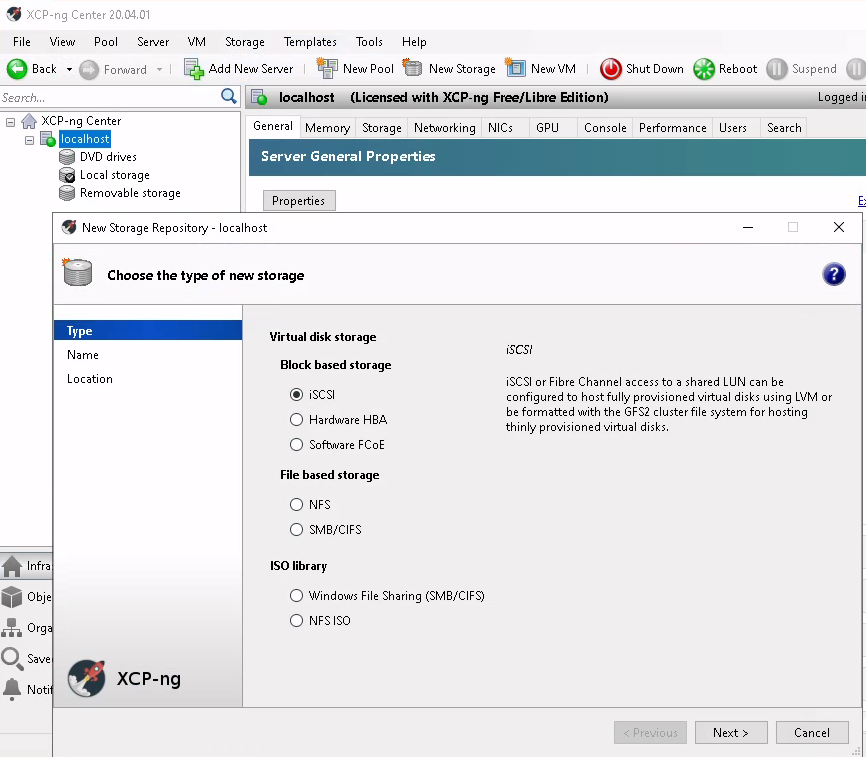The height and width of the screenshot is (757, 866).
Task: Select the localhost server in tree
Action: coord(85,139)
